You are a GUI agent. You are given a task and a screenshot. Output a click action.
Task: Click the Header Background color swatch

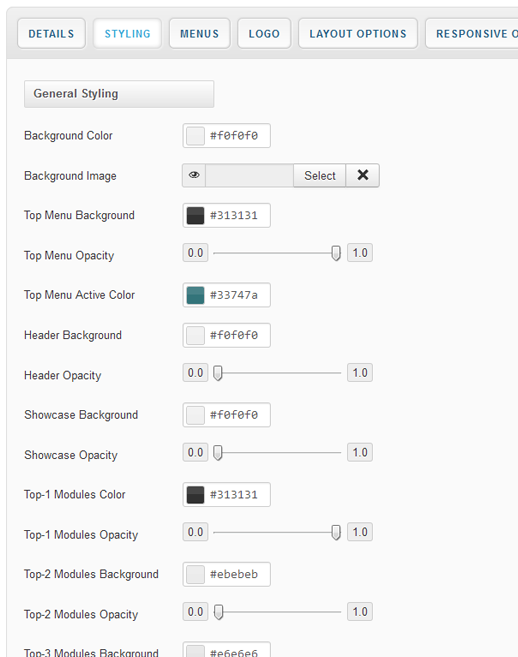195,335
